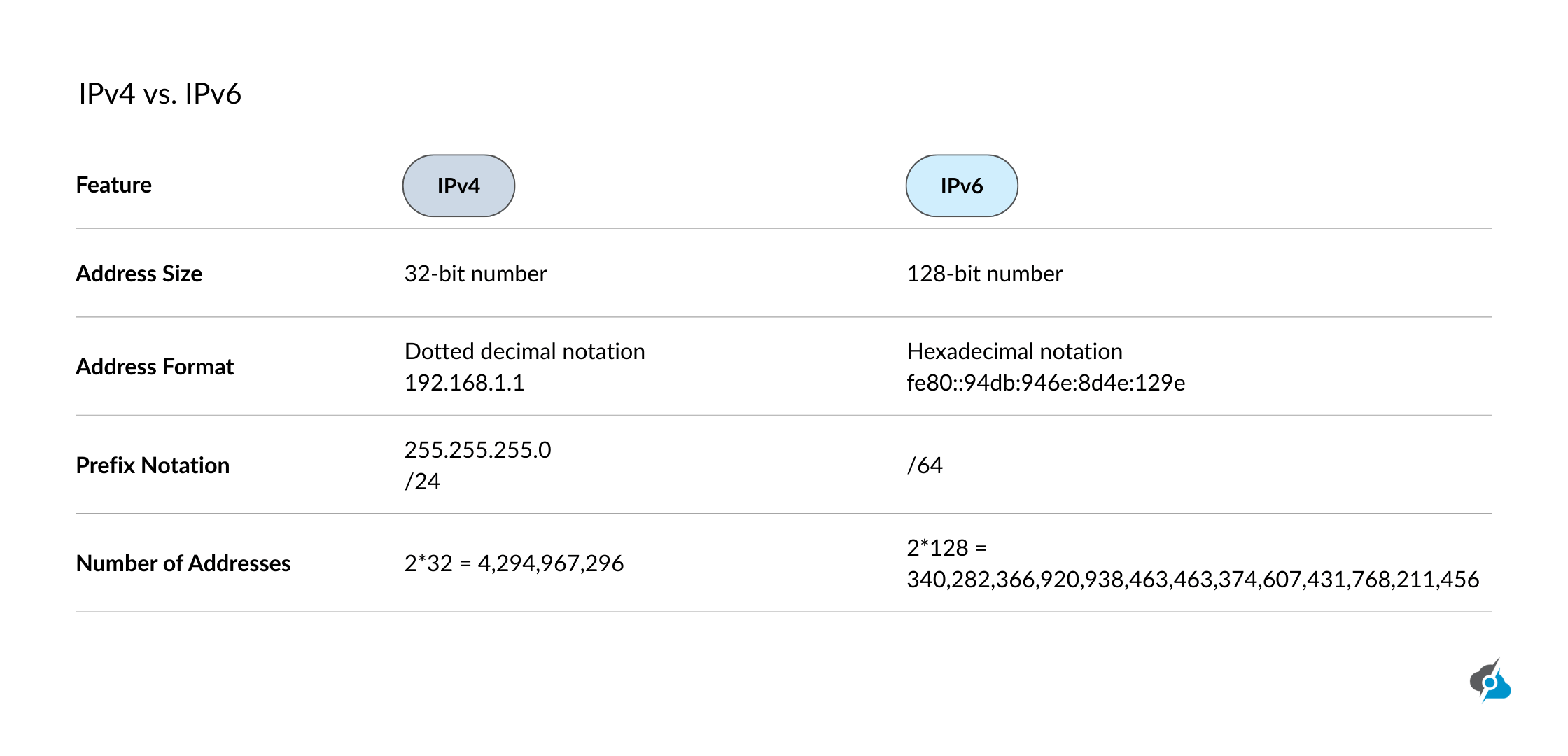Click the Address Size row label
1568x756 pixels.
pos(139,274)
